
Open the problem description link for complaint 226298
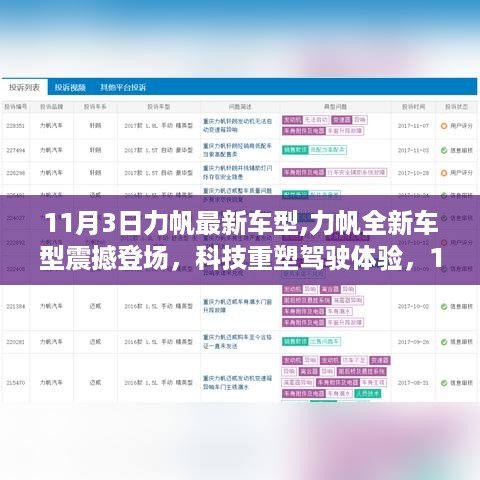tap(237, 172)
